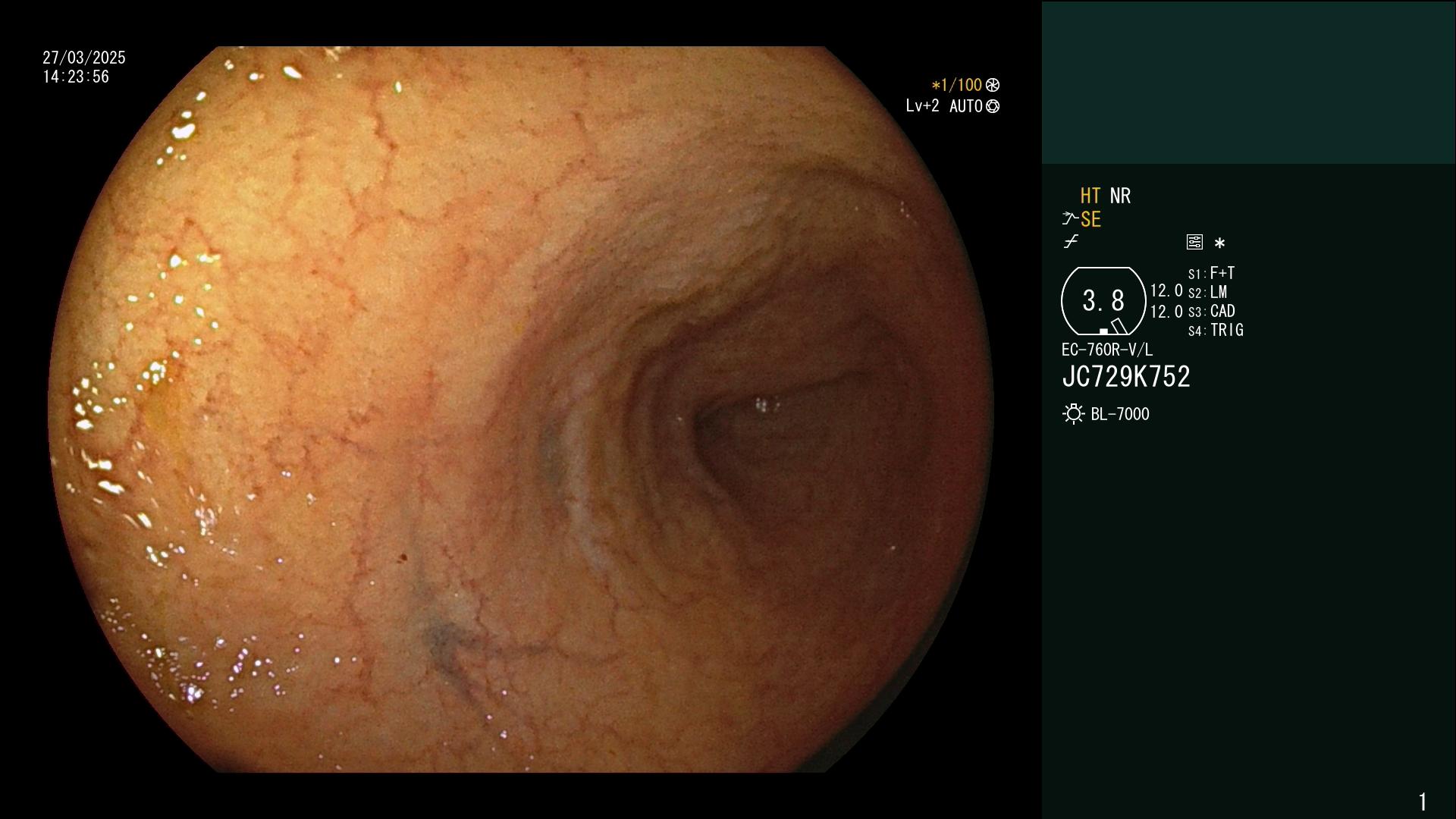Click the endoscopic live image view
Image resolution: width=1456 pixels, height=819 pixels.
[x=521, y=409]
